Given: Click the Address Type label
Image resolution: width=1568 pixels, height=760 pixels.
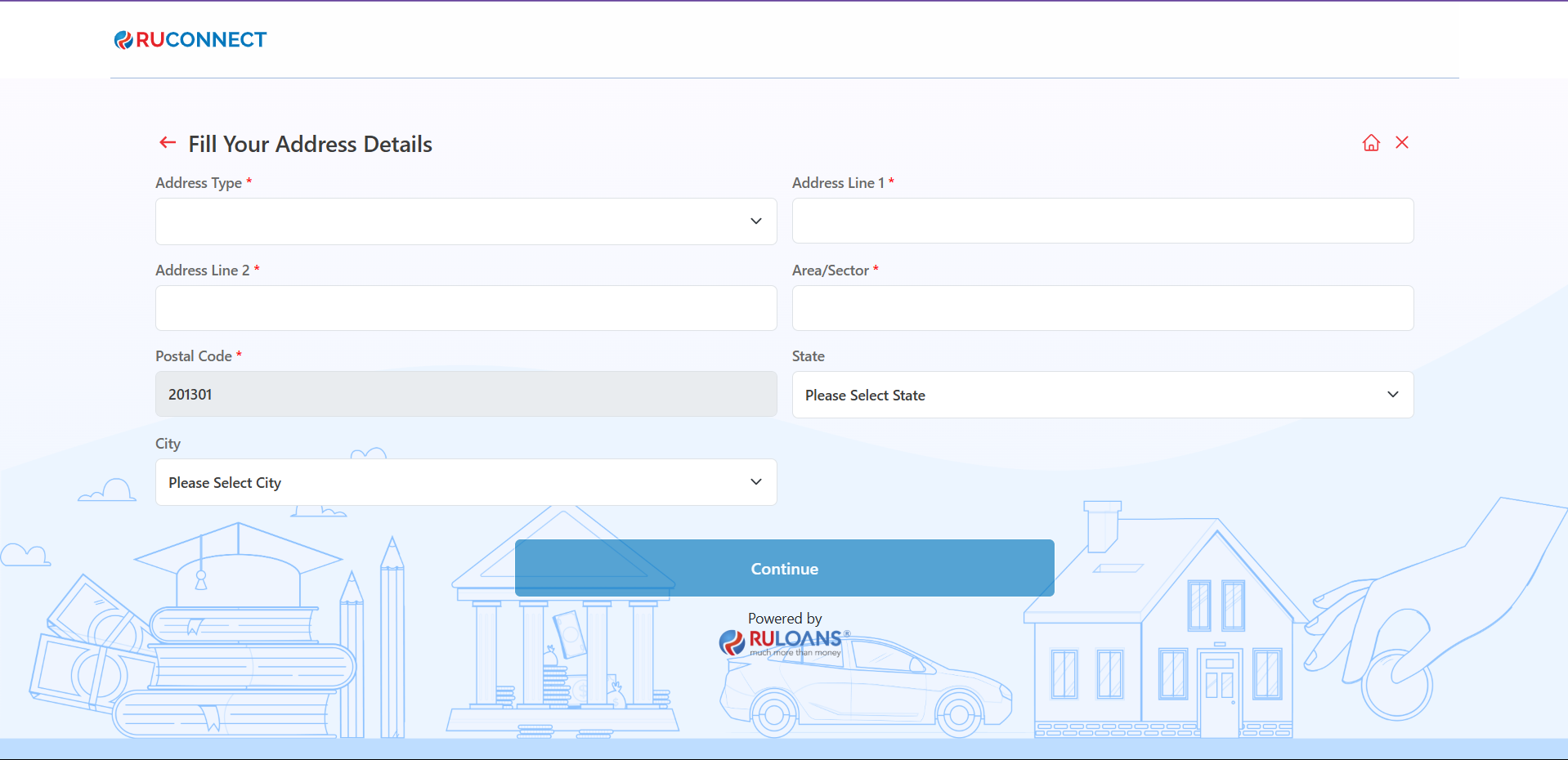Looking at the screenshot, I should coord(199,183).
